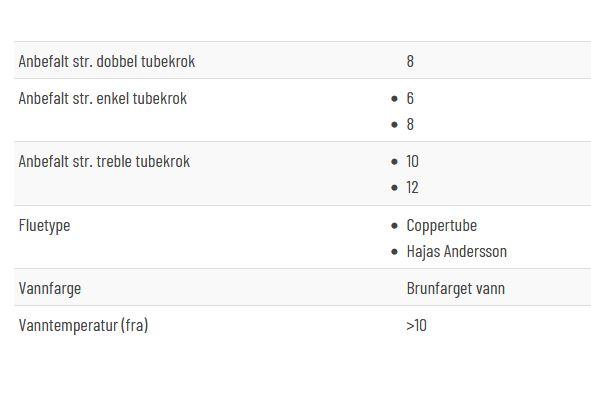
Task: Select size 8 under enkel tubekrok
Action: (410, 124)
